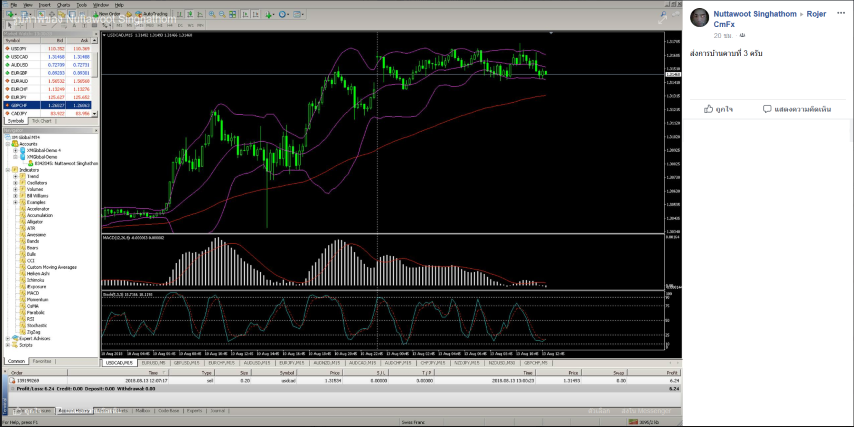The image size is (854, 427).
Task: Select the Cursor arrow tool
Action: pos(9,25)
